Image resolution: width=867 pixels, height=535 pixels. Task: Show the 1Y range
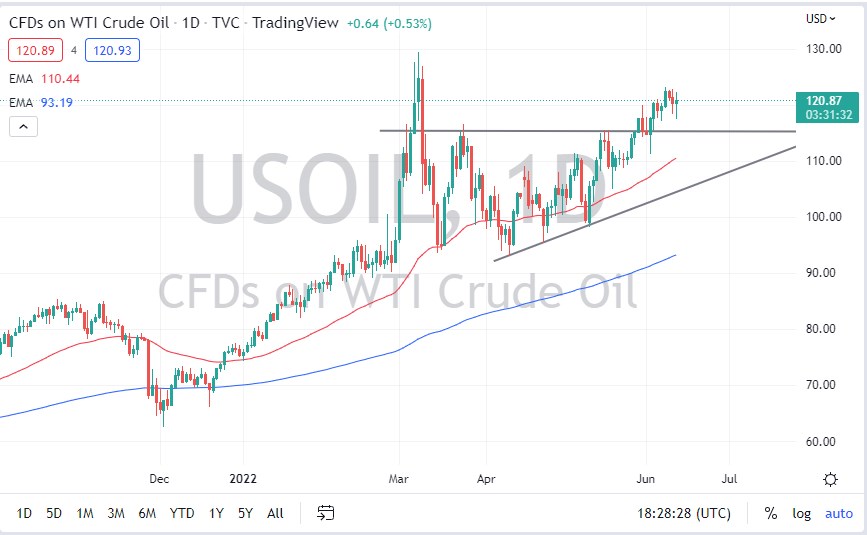(x=216, y=513)
